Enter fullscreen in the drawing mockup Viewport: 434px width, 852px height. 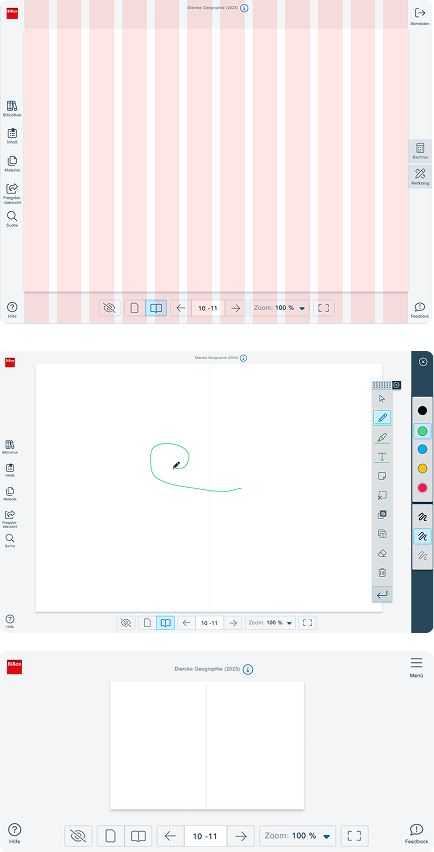(x=307, y=623)
